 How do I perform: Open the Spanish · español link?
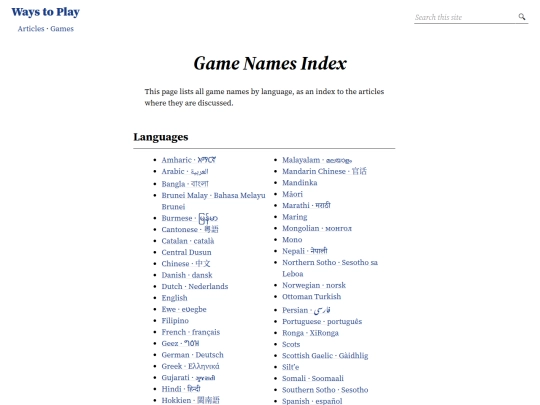tap(312, 401)
